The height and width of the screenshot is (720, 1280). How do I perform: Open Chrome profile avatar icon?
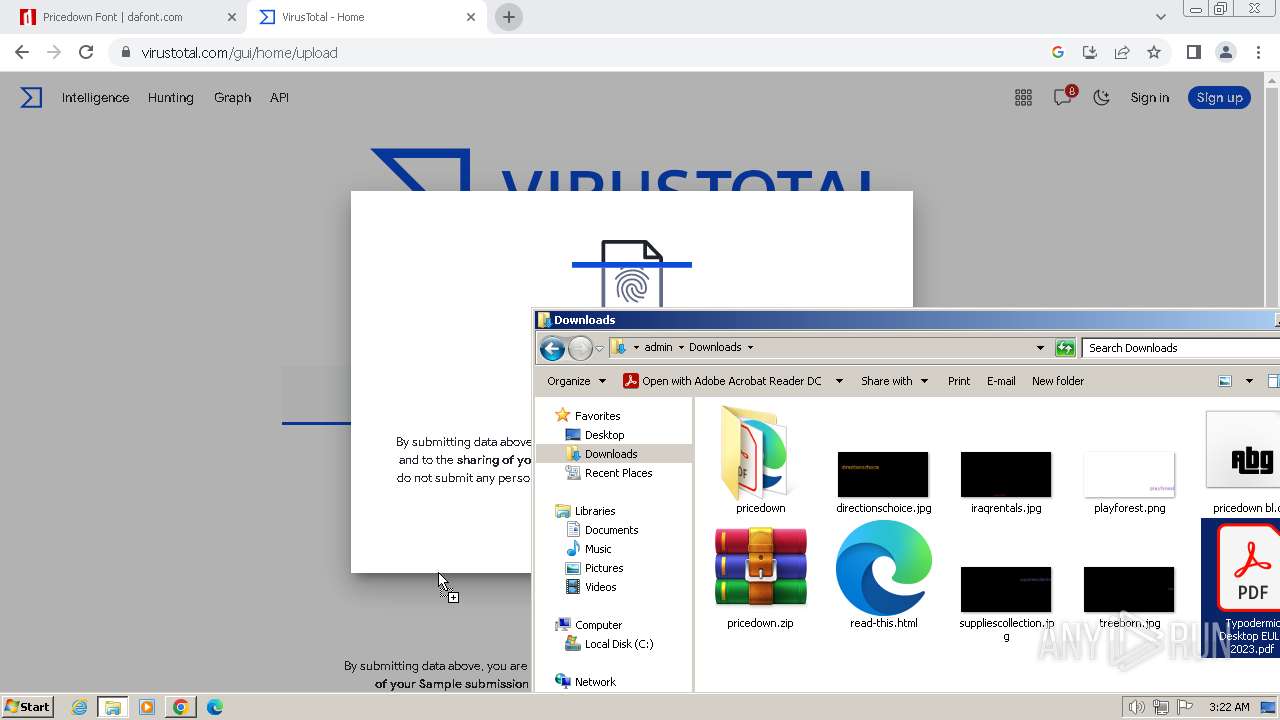(1225, 52)
